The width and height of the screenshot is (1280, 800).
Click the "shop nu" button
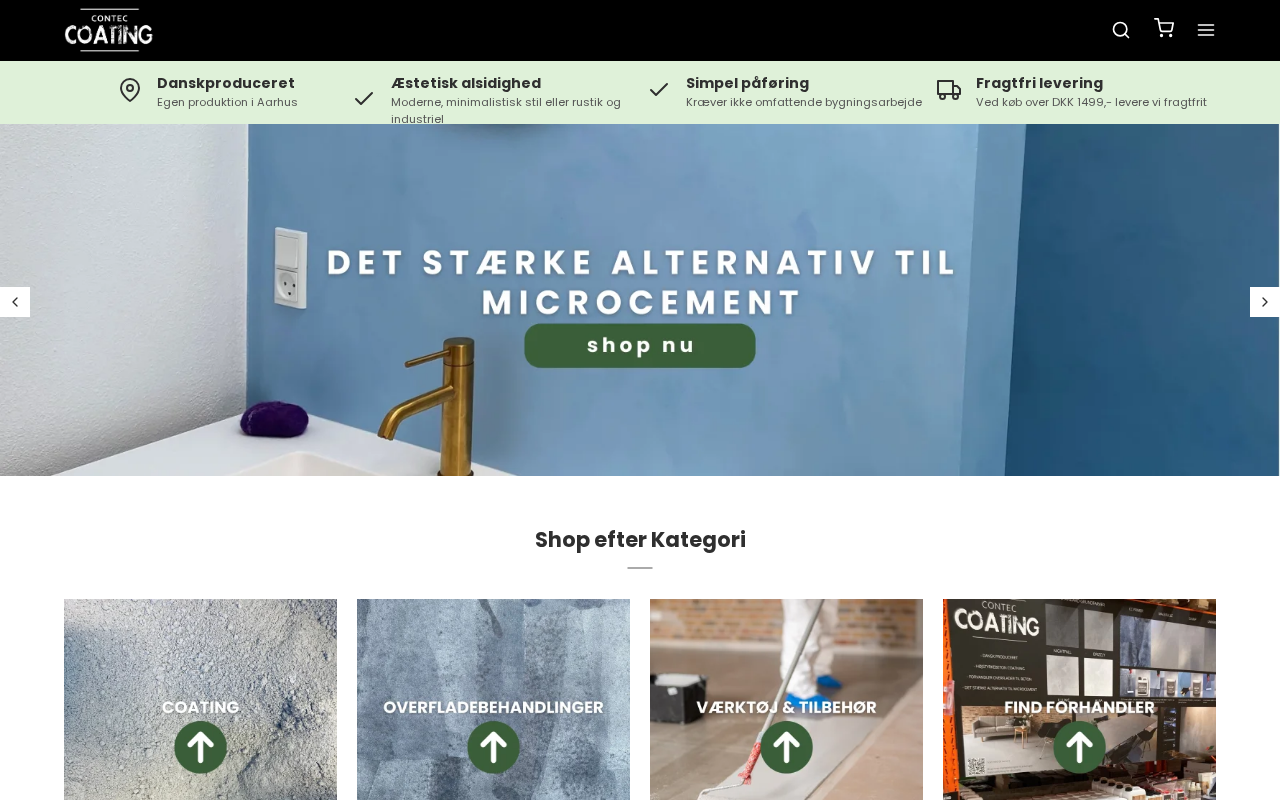(x=640, y=345)
